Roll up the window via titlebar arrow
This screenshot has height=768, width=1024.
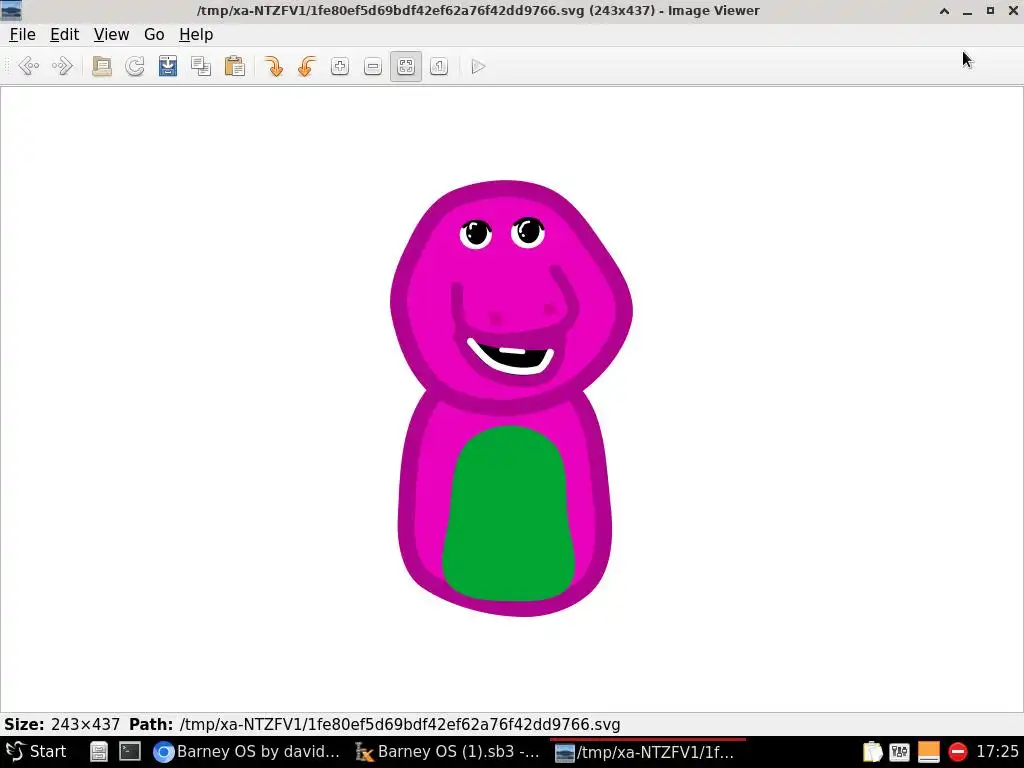click(x=944, y=11)
